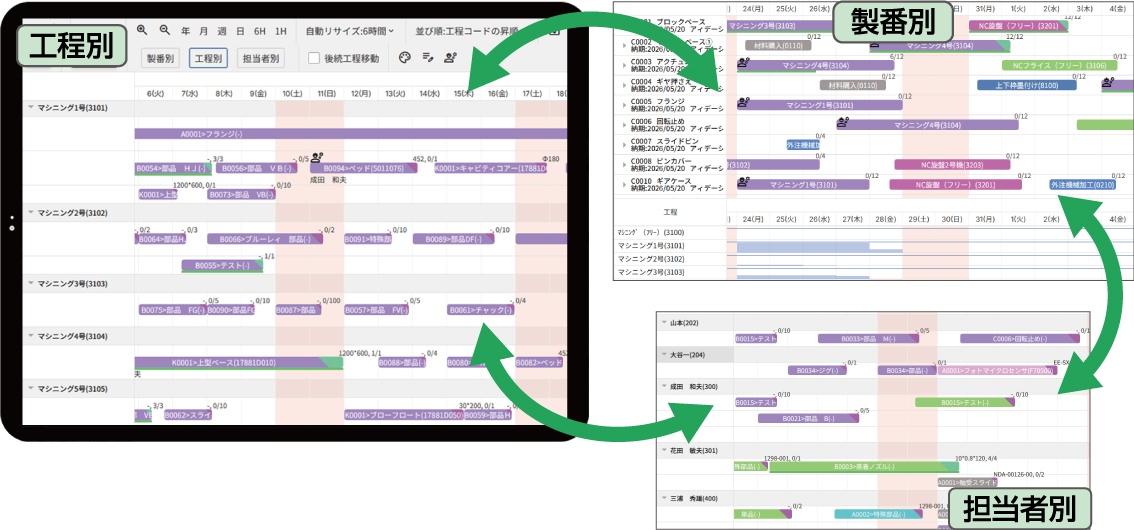Select the K0001>キャビティコアー task bar
The image size is (1134, 530).
pos(490,168)
